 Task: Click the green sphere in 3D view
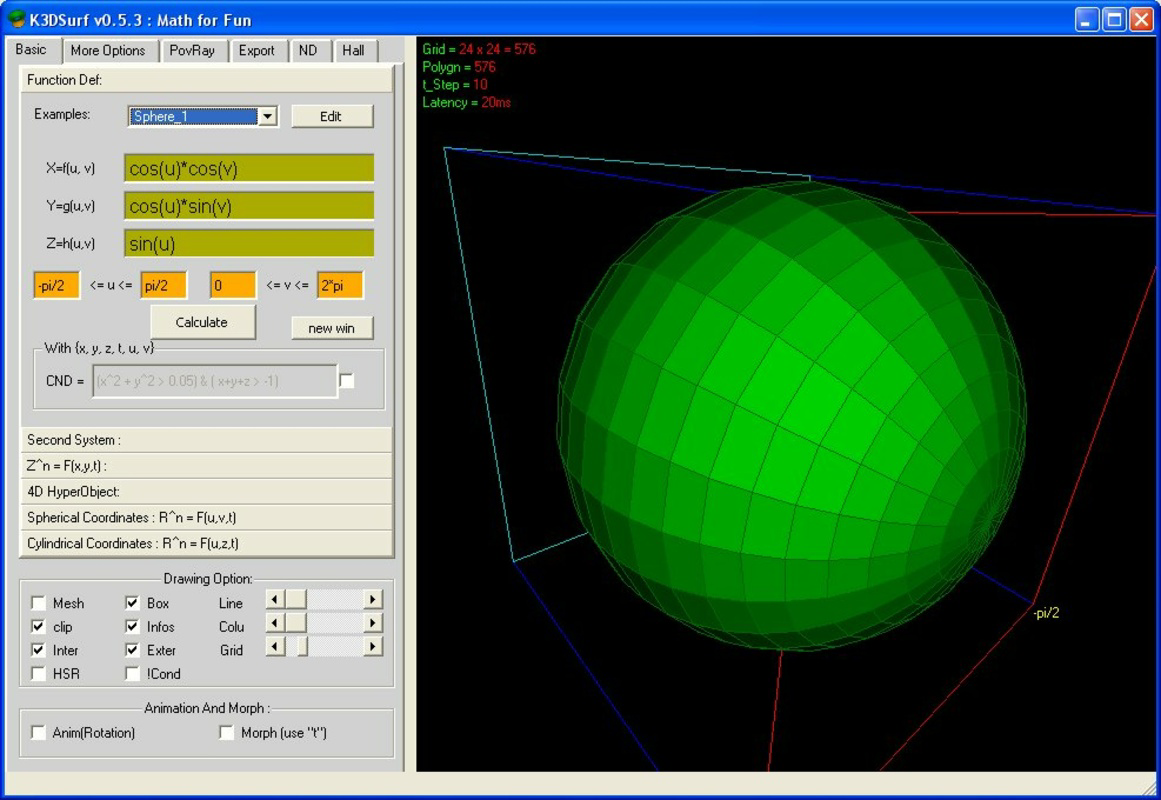(791, 415)
